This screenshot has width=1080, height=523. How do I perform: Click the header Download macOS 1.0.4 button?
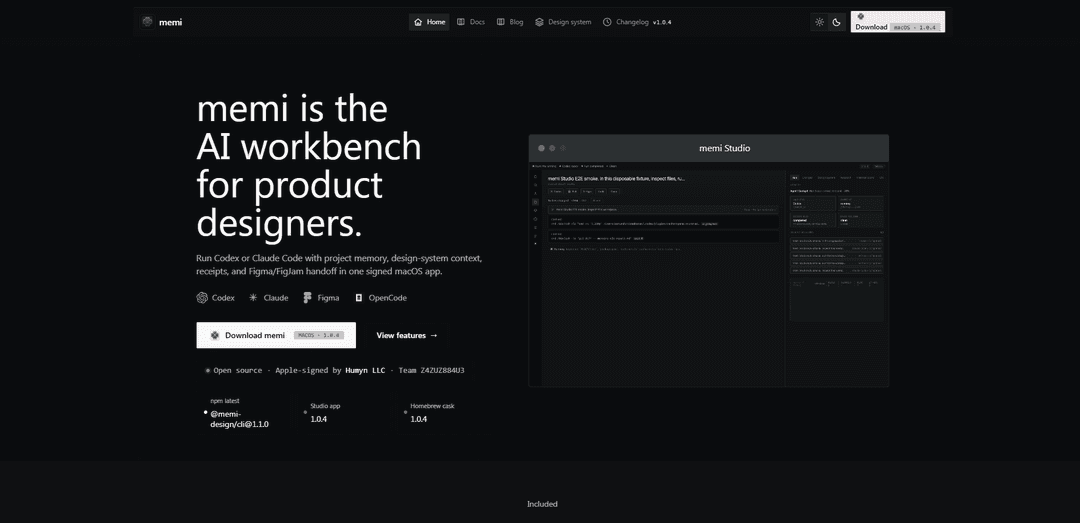click(897, 21)
